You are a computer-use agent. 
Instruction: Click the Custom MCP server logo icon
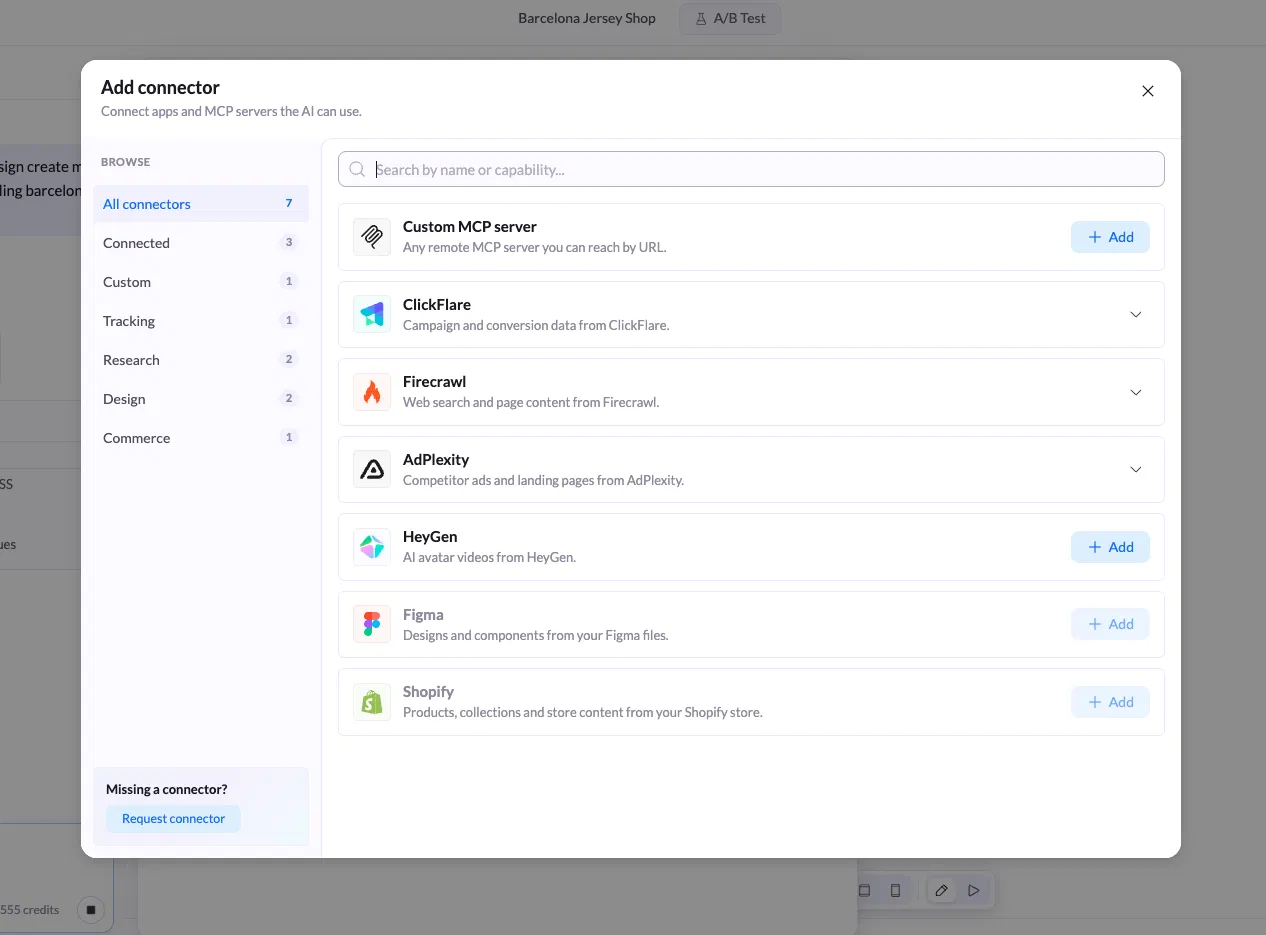click(x=372, y=237)
